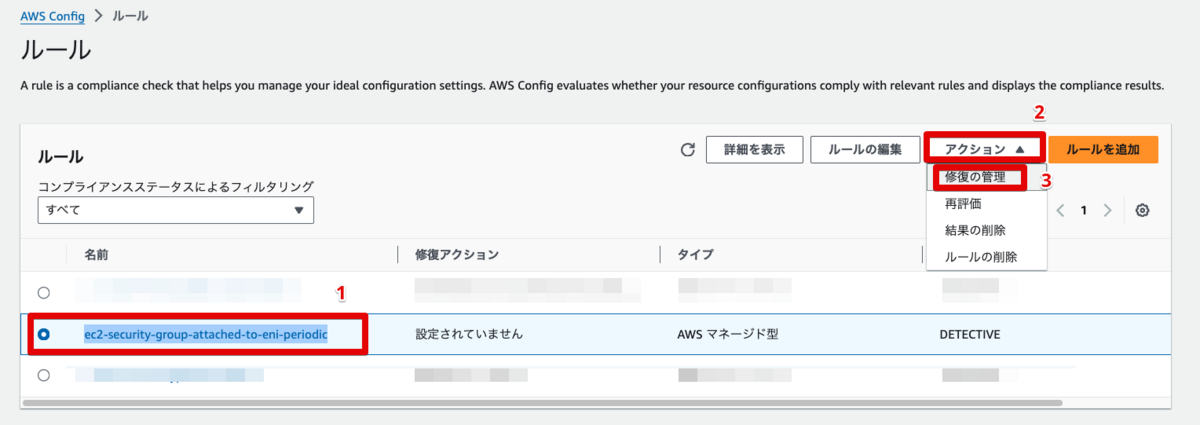Open the compliance status filter dropdown

point(175,210)
